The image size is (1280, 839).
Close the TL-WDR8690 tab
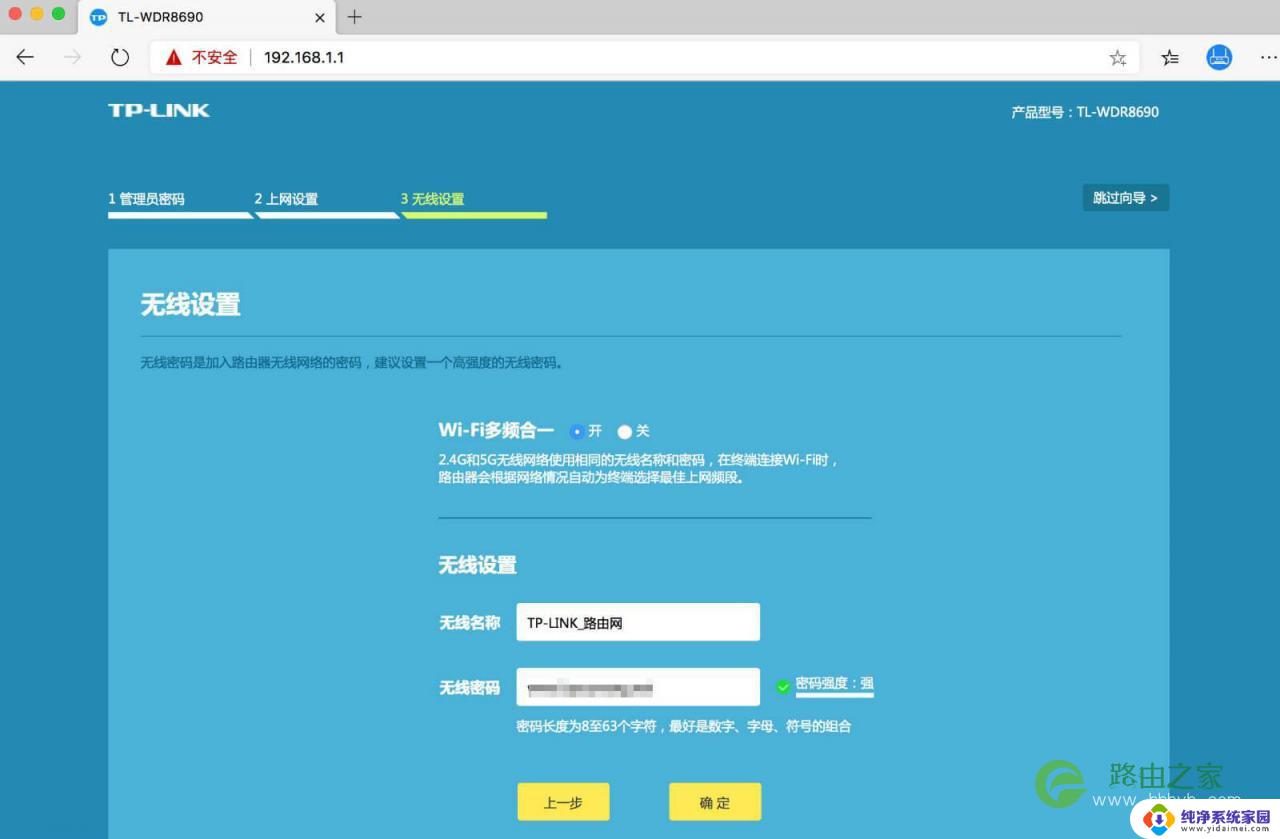[320, 18]
